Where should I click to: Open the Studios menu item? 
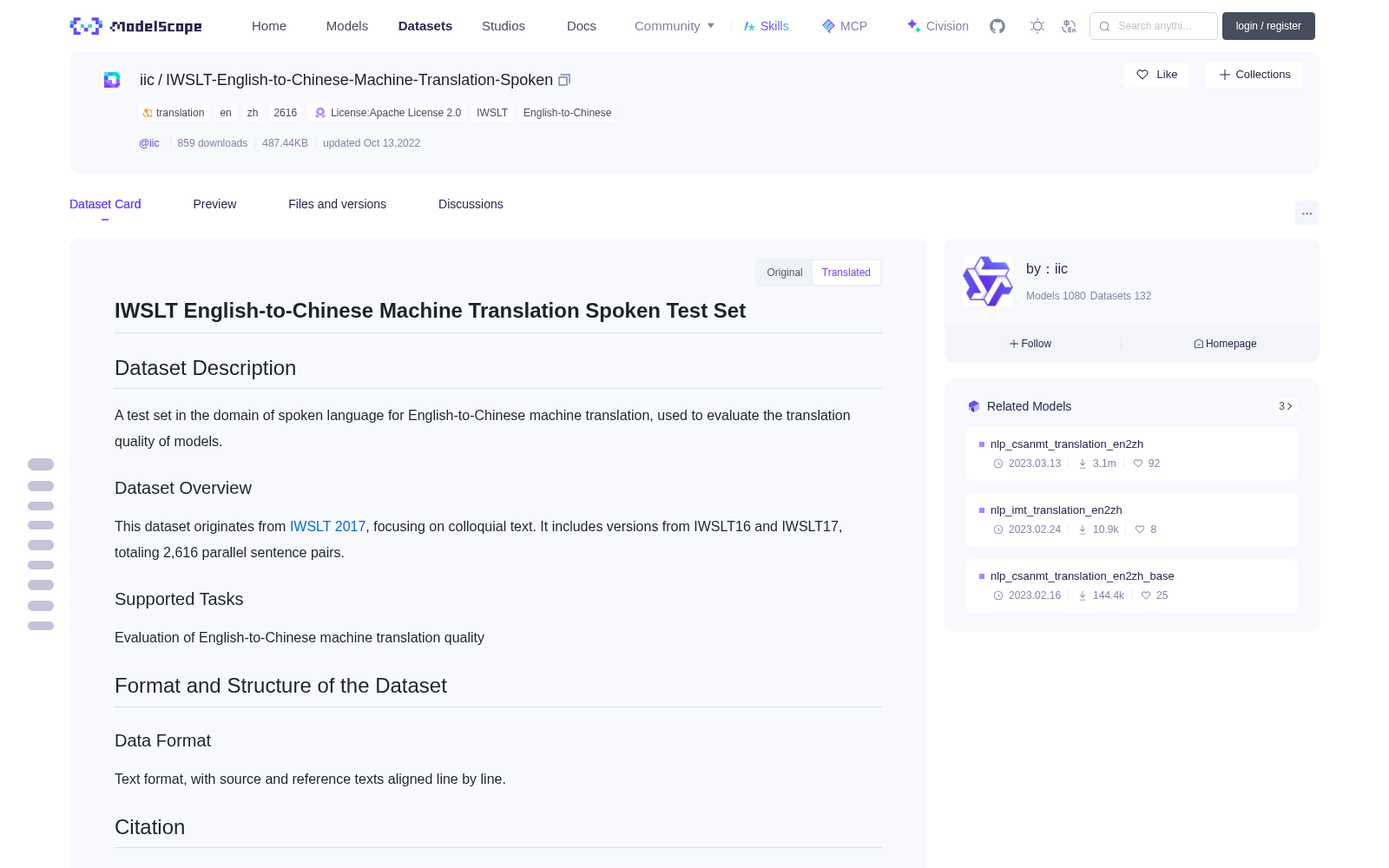pos(504,26)
